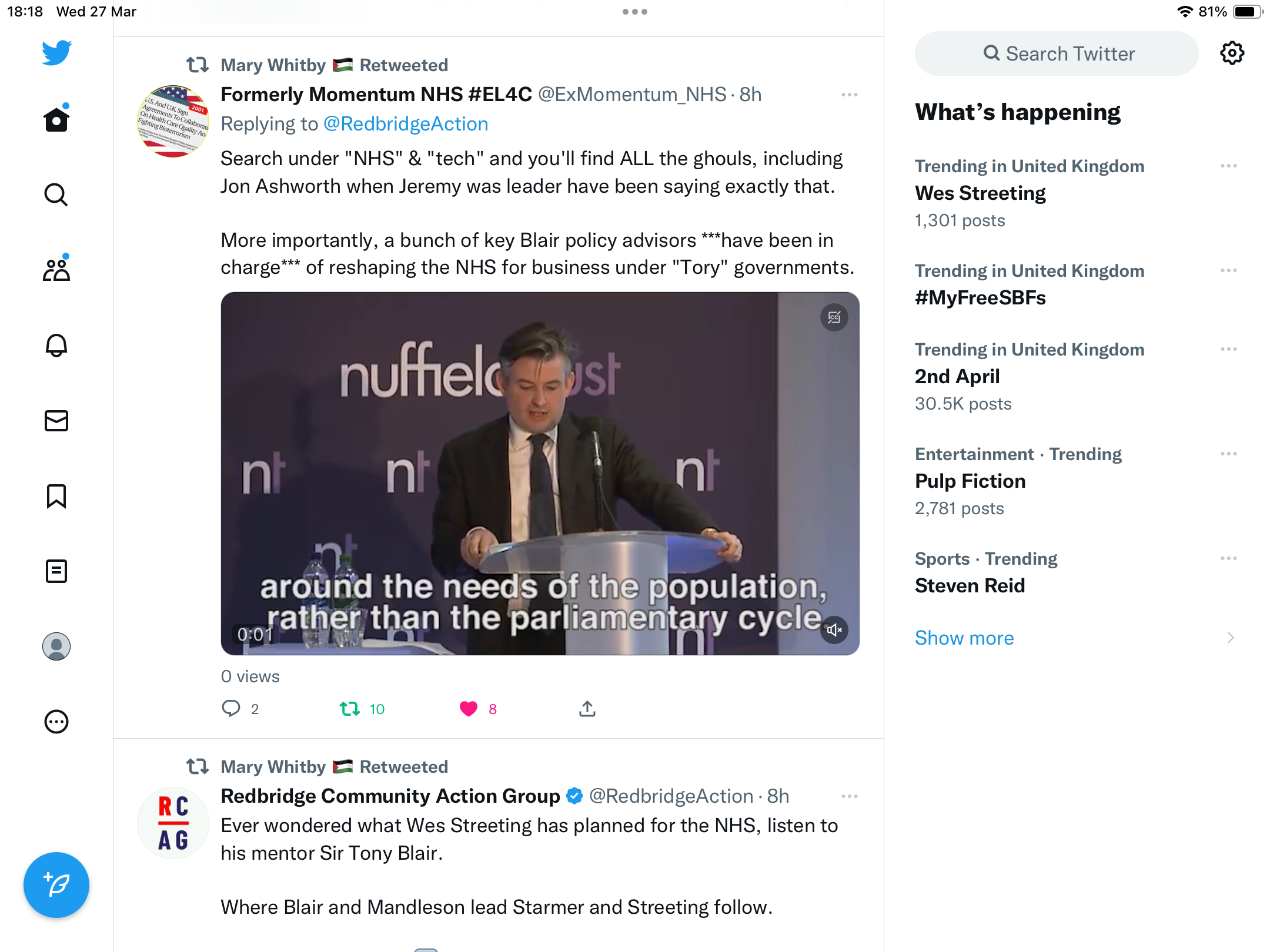Open the @RedbridgeAction mention link

[406, 124]
